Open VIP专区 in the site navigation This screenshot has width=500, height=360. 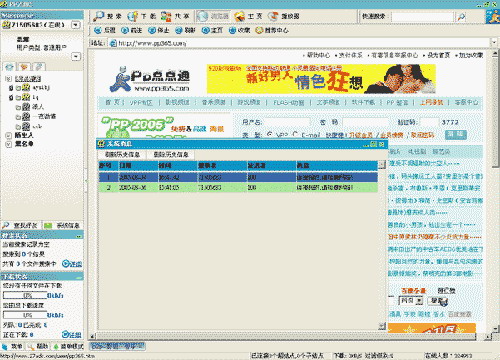click(141, 102)
